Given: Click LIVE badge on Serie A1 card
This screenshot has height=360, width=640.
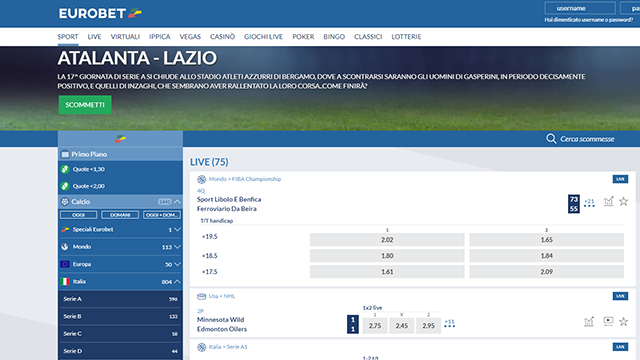Looking at the screenshot, I should pyautogui.click(x=620, y=347).
